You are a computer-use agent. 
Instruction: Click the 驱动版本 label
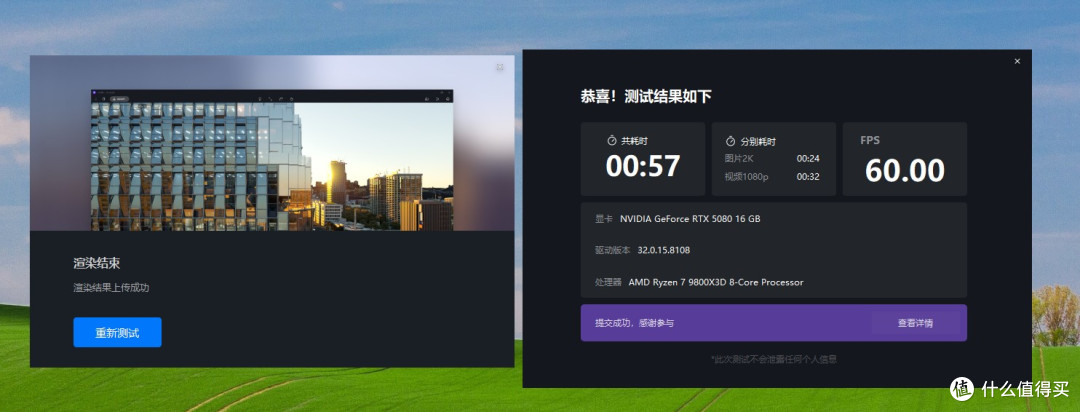(x=612, y=250)
